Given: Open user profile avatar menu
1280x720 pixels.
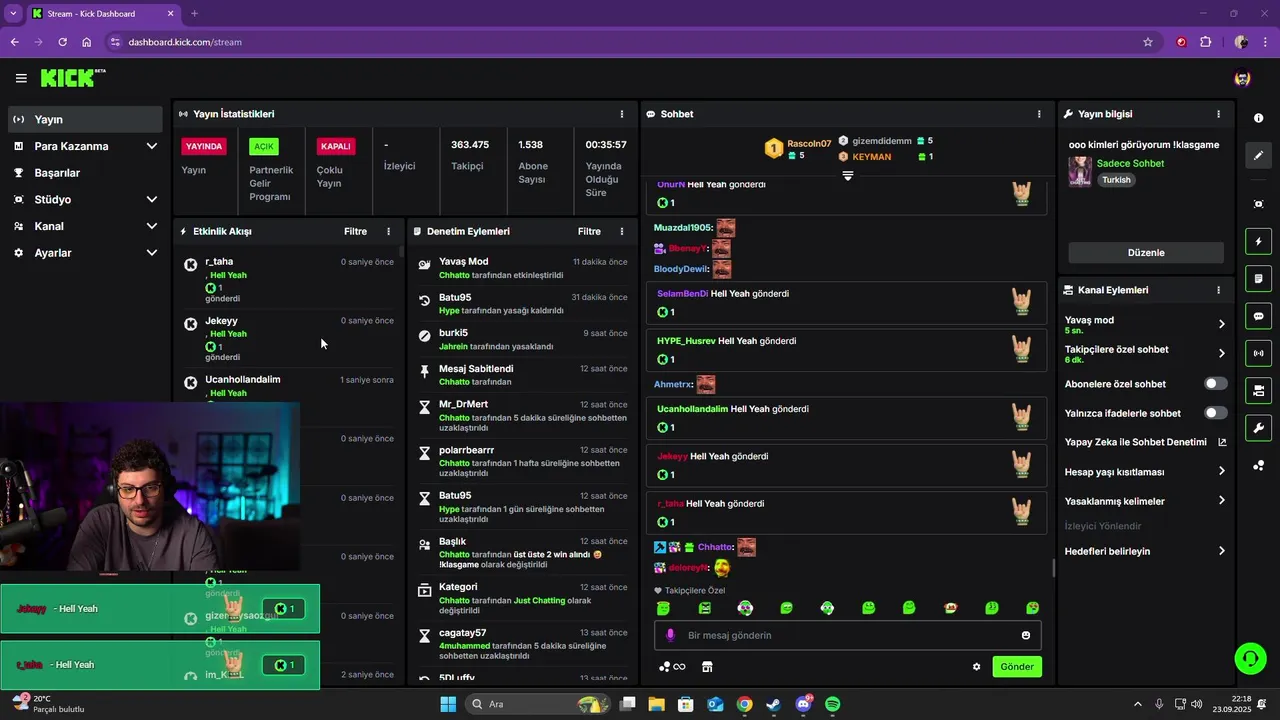Looking at the screenshot, I should pos(1242,78).
